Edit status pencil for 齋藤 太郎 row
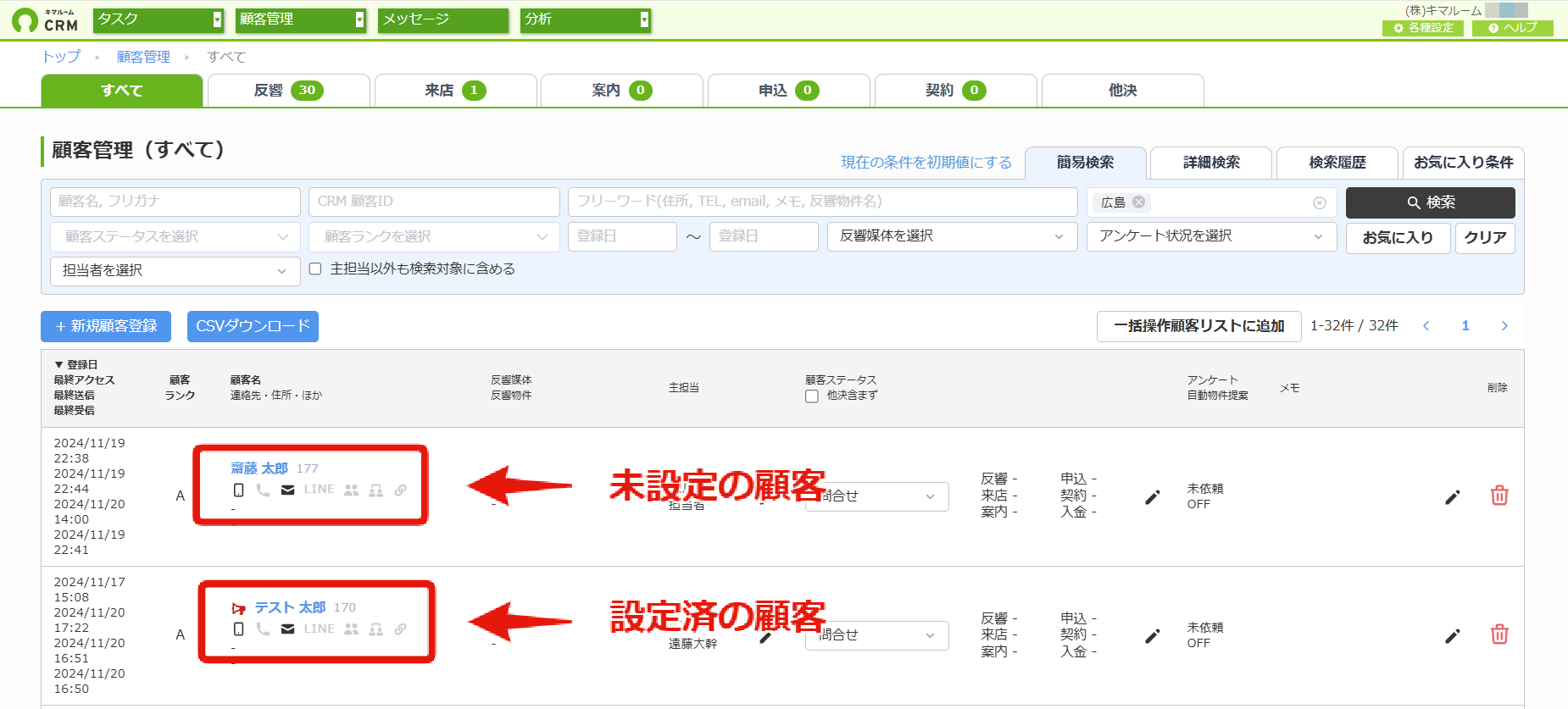 pyautogui.click(x=1153, y=496)
